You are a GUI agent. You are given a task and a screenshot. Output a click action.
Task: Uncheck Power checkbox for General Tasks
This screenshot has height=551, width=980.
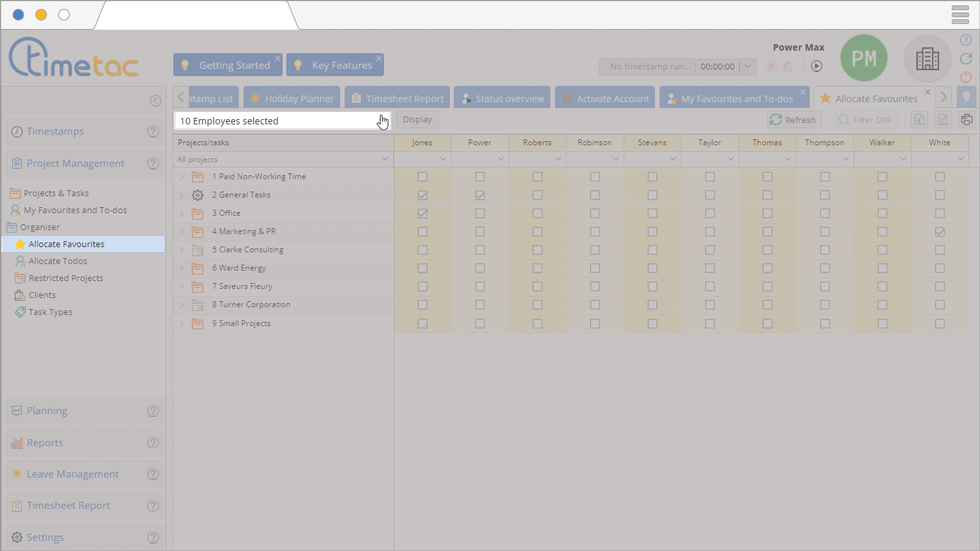[x=480, y=195]
